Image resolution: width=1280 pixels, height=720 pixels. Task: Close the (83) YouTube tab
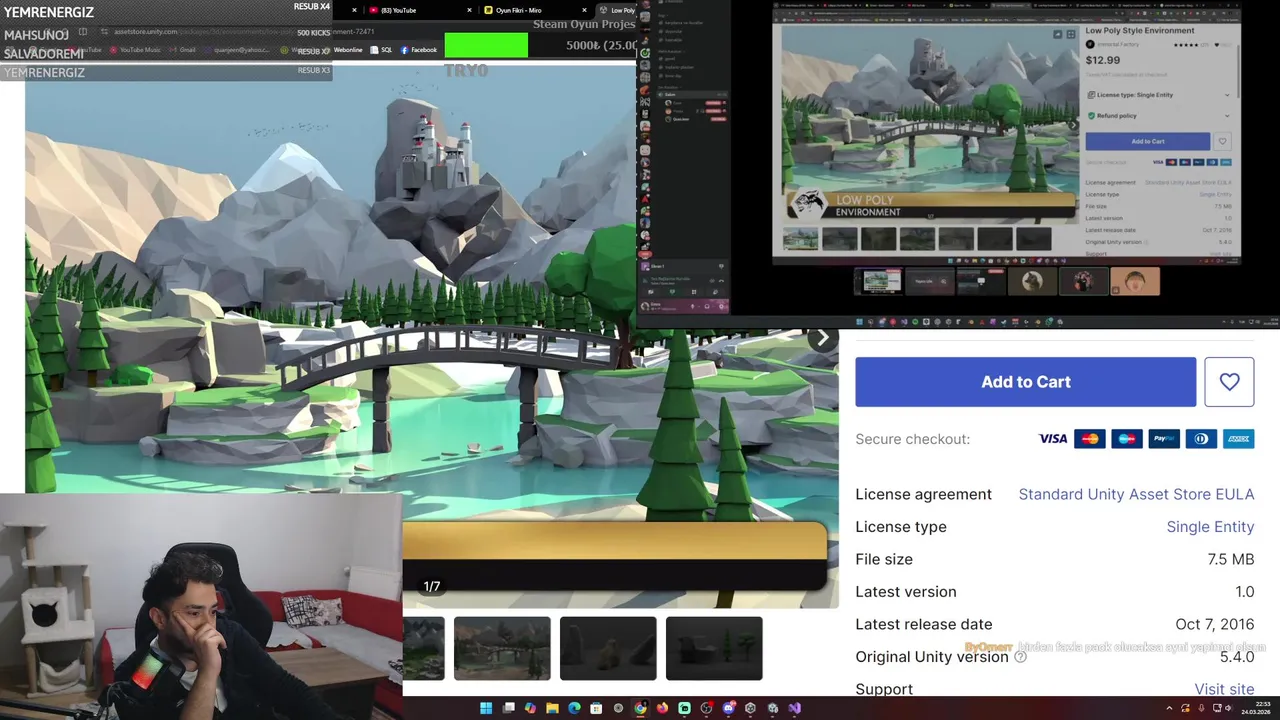pos(469,10)
